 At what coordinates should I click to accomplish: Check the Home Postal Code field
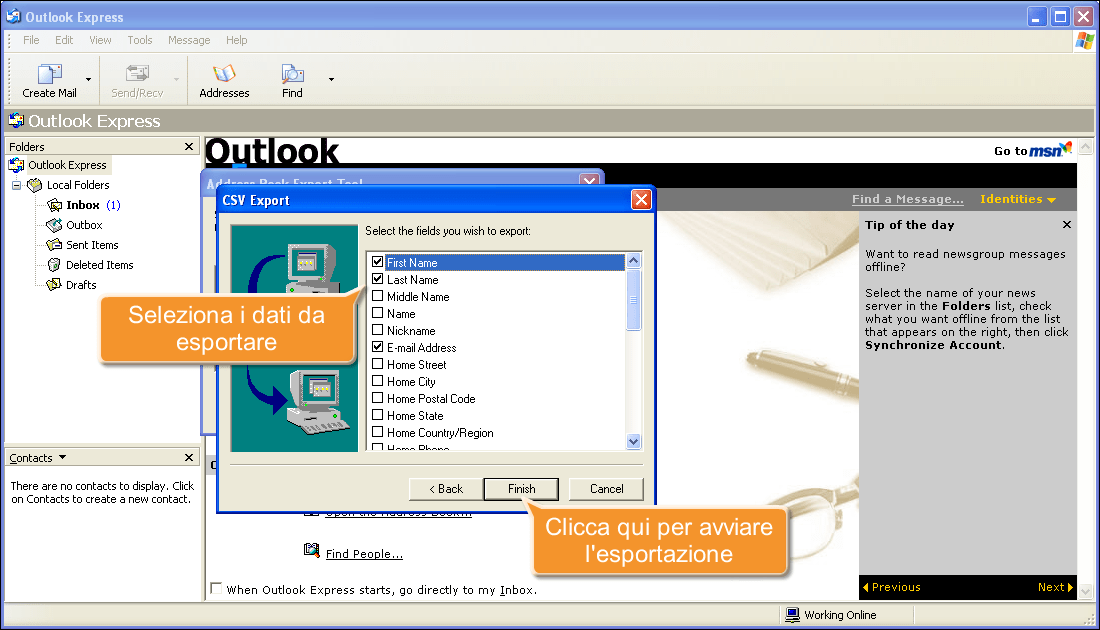(x=377, y=398)
